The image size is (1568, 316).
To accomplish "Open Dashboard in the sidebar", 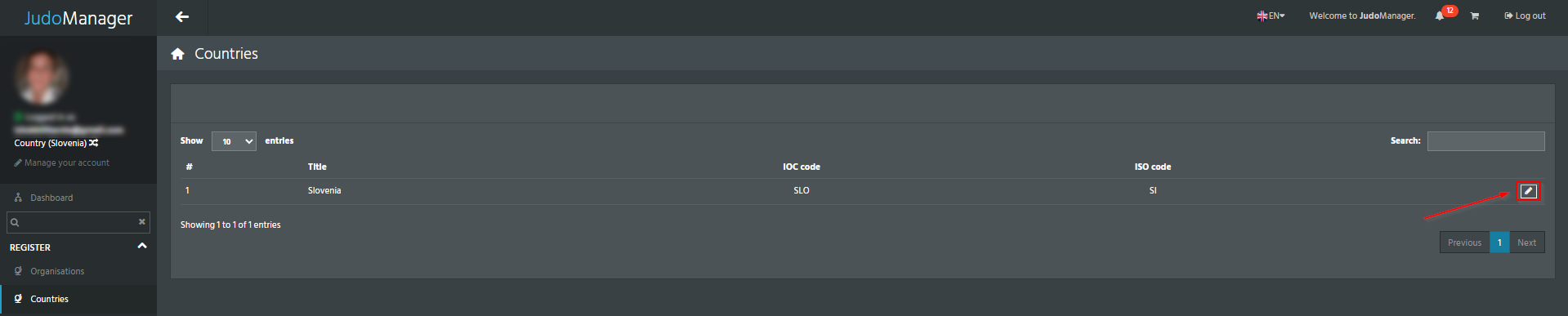I will click(x=51, y=198).
